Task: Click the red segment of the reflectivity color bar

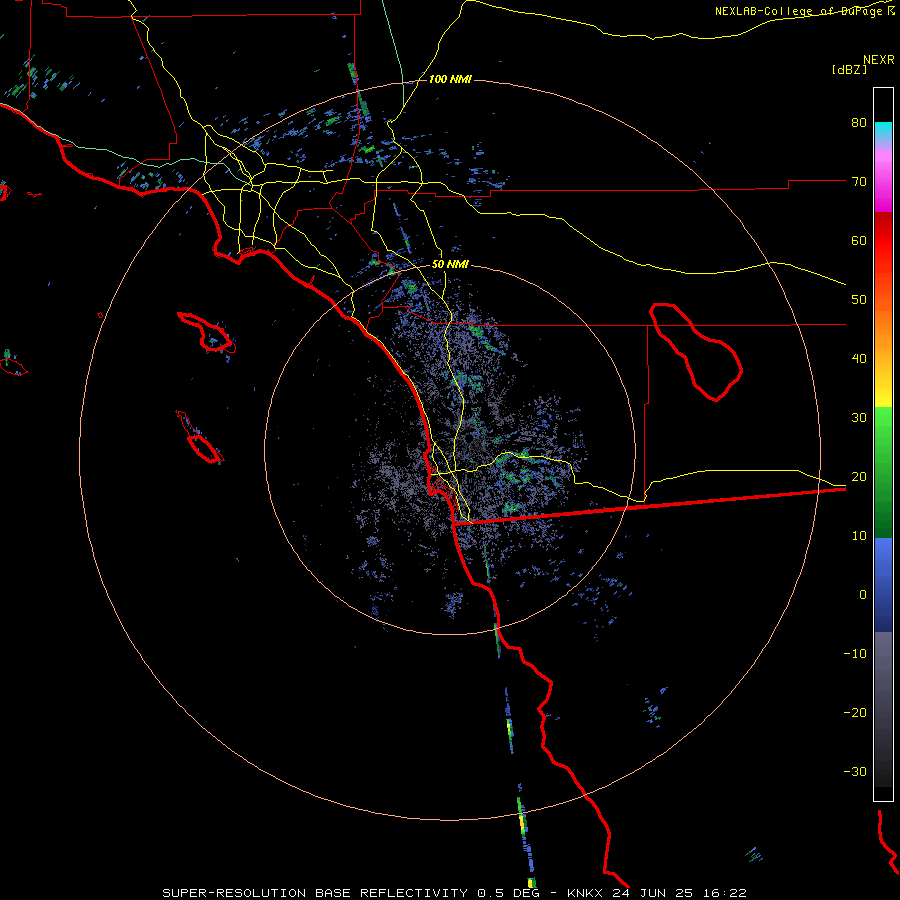Action: click(883, 241)
